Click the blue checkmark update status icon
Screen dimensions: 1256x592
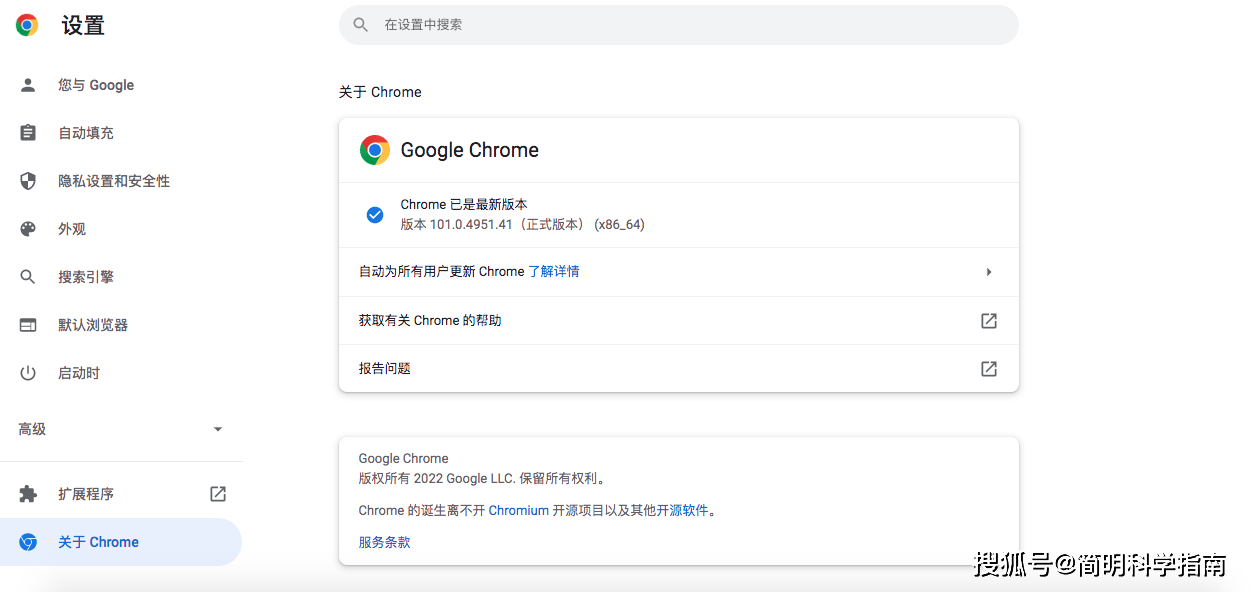[x=375, y=215]
